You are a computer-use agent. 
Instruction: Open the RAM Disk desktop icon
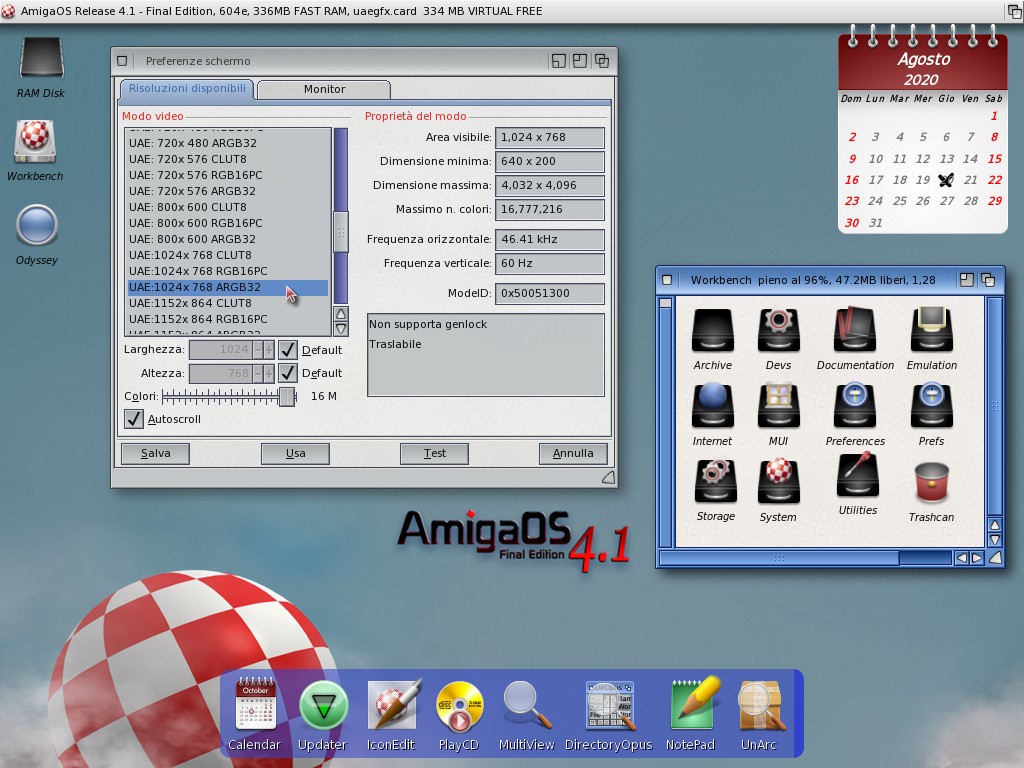tap(41, 60)
